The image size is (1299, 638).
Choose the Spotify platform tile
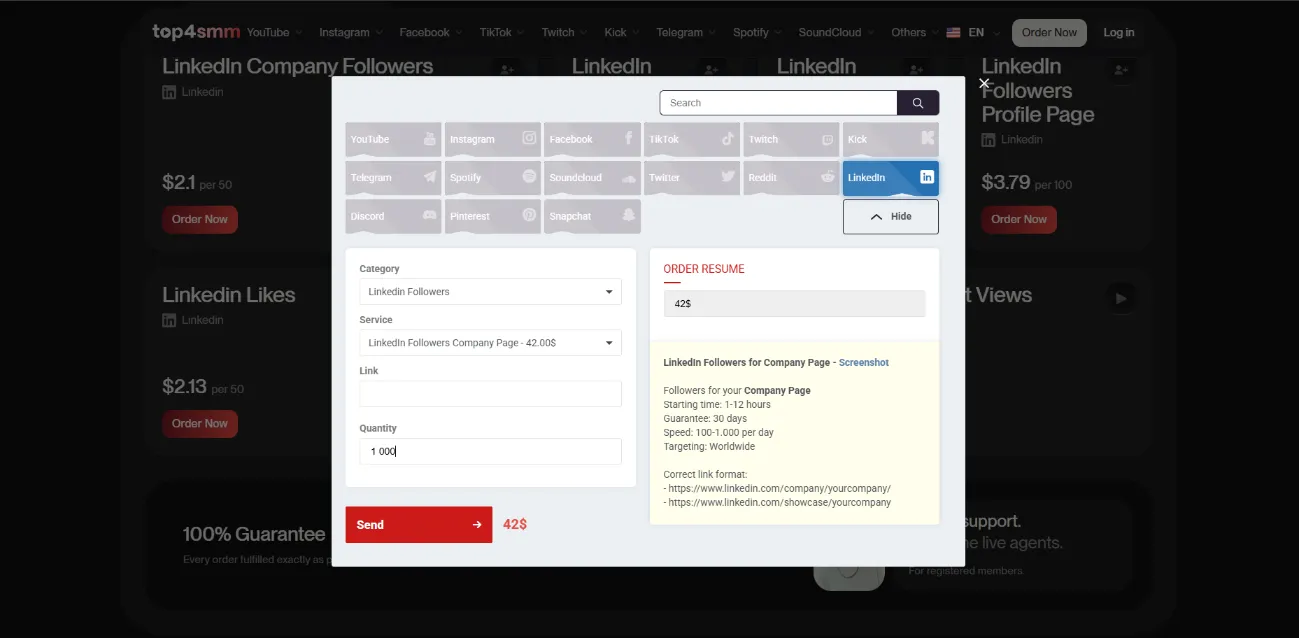pyautogui.click(x=493, y=178)
